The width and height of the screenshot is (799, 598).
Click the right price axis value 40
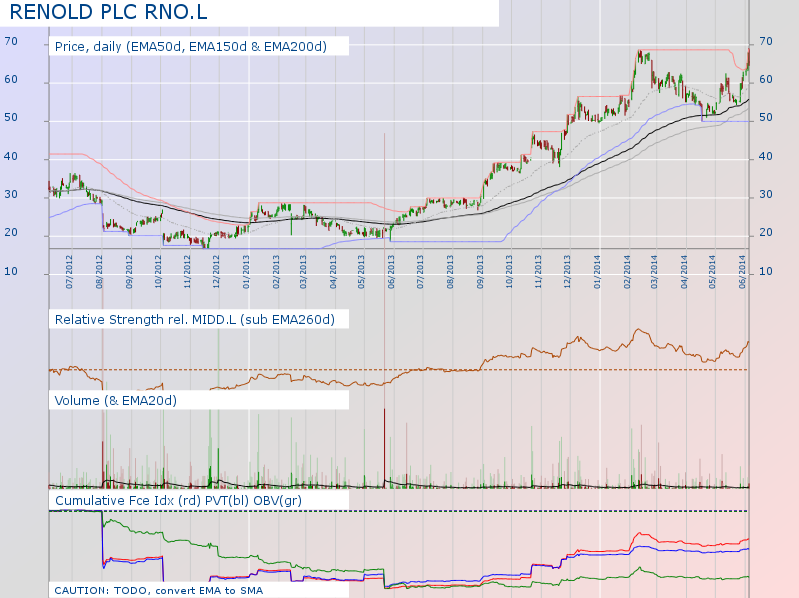[766, 156]
